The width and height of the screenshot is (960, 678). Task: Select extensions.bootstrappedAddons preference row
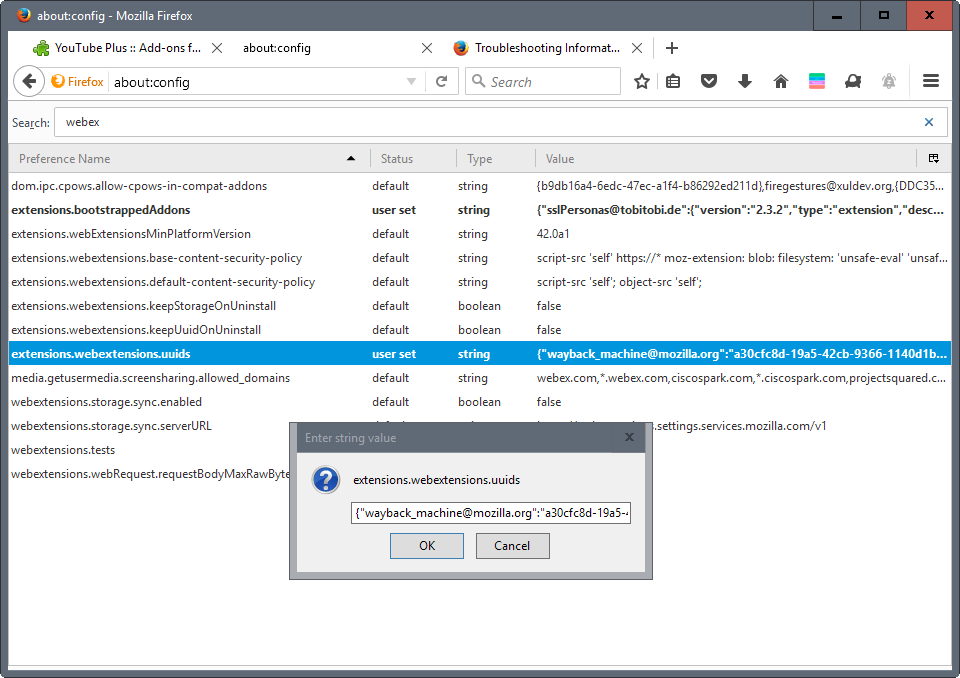480,209
